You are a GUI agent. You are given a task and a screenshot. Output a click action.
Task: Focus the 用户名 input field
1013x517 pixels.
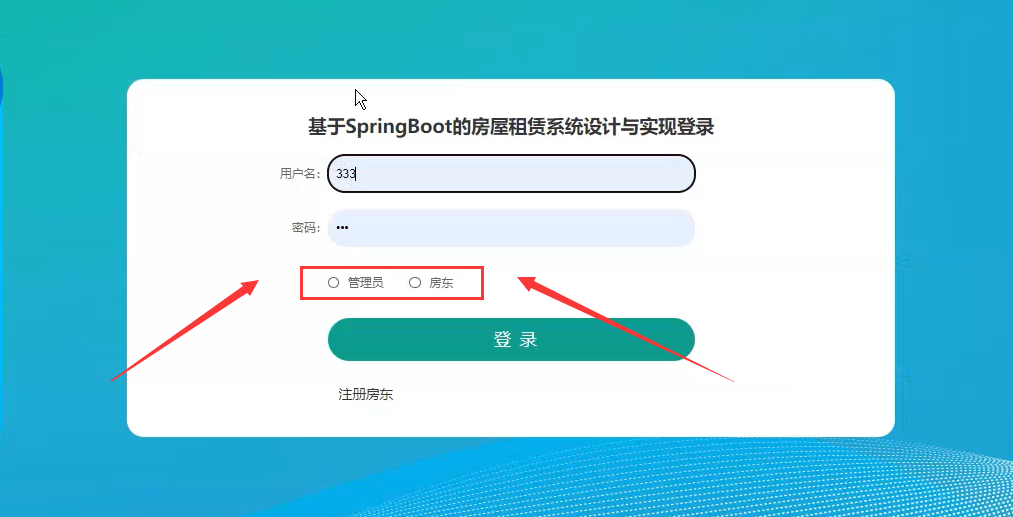tap(511, 174)
